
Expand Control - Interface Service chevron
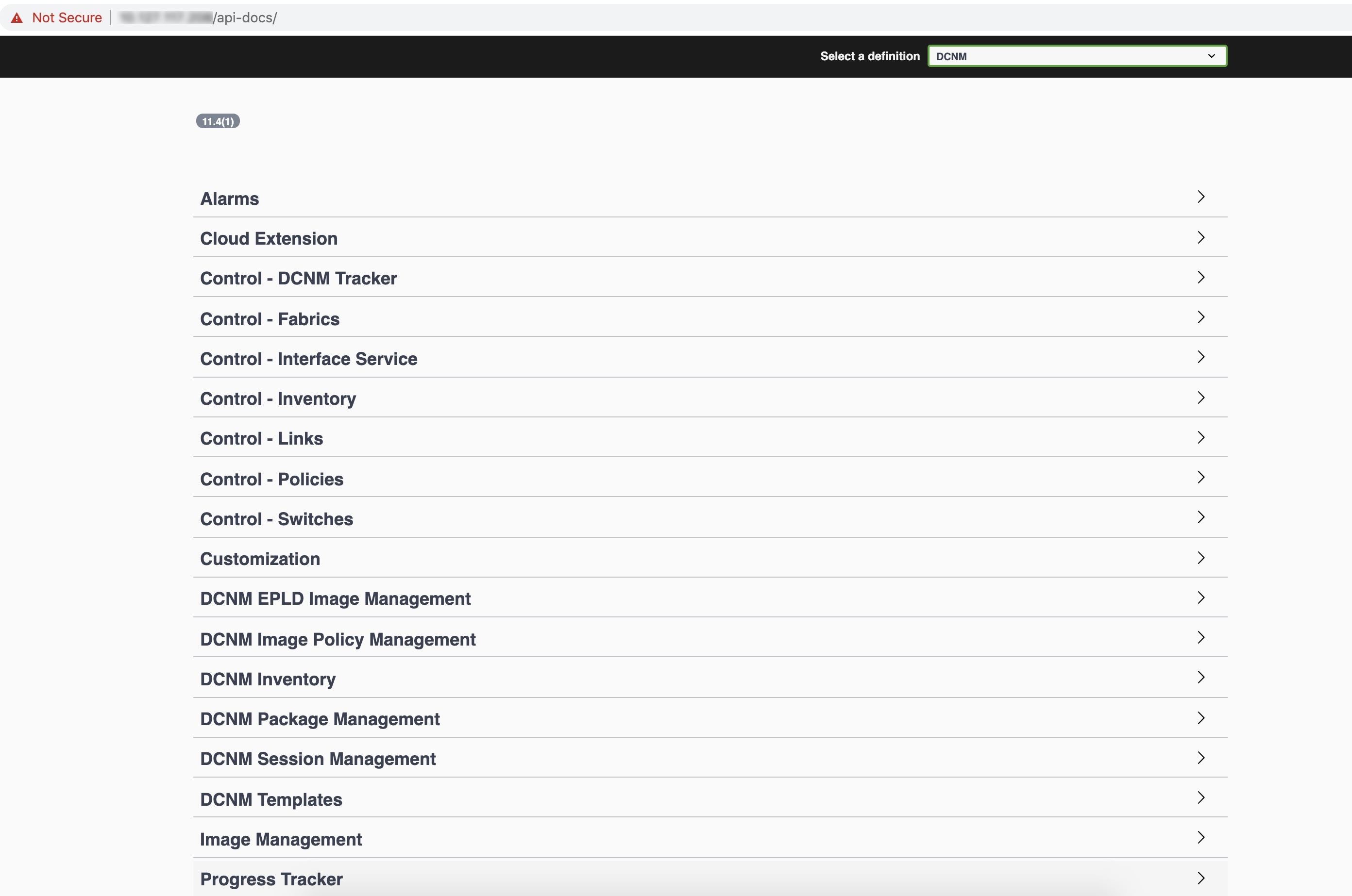coord(1201,357)
